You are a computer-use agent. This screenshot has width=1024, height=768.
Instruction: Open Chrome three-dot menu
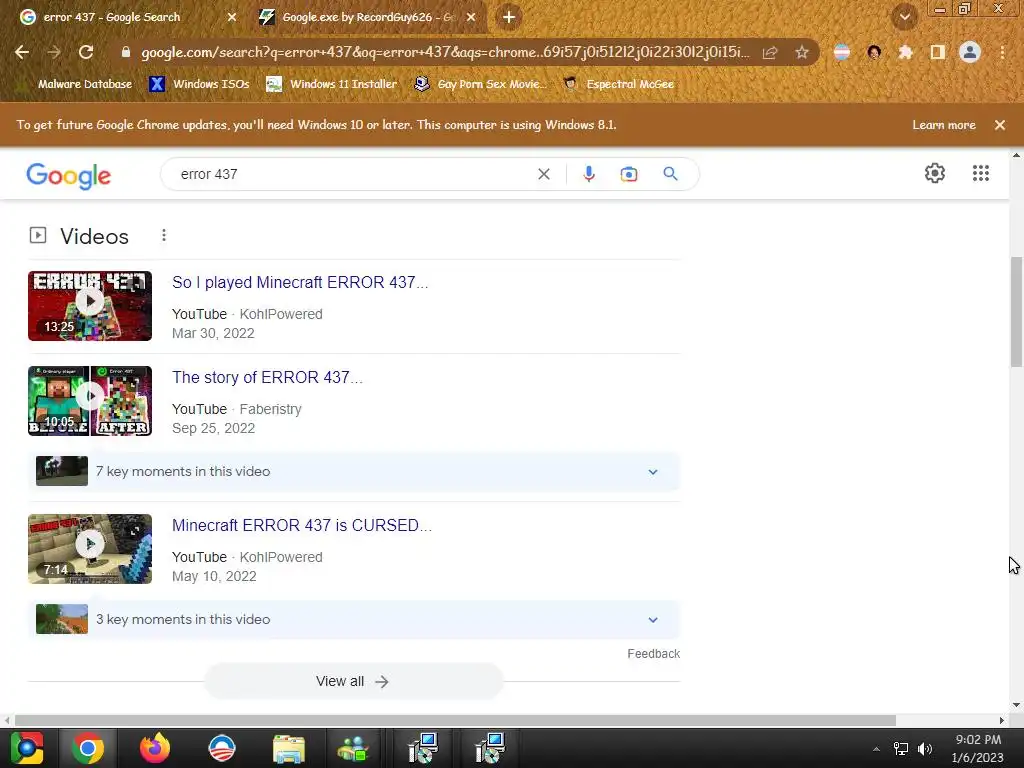(1002, 52)
